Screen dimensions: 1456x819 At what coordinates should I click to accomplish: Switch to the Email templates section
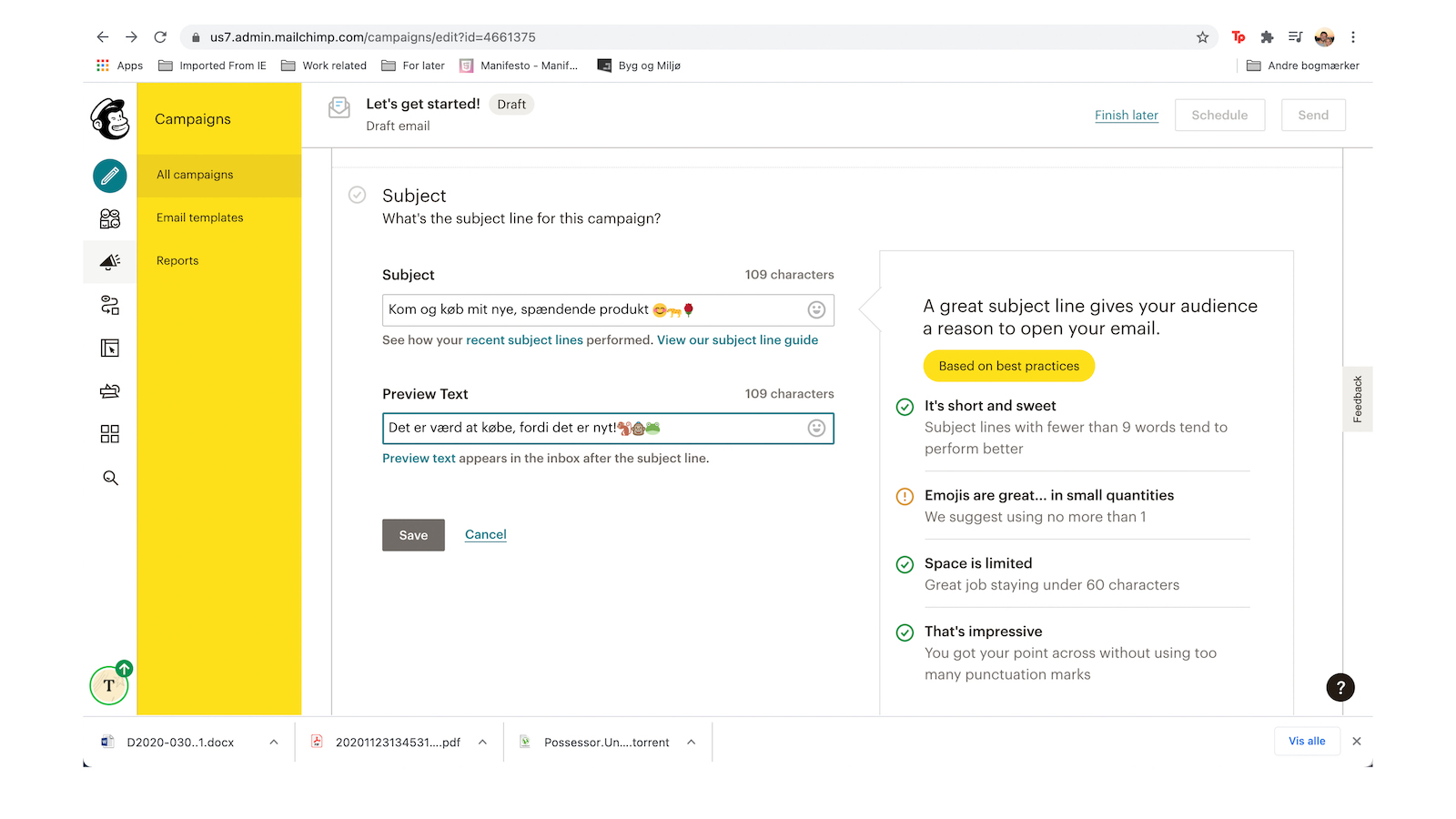[x=199, y=217]
